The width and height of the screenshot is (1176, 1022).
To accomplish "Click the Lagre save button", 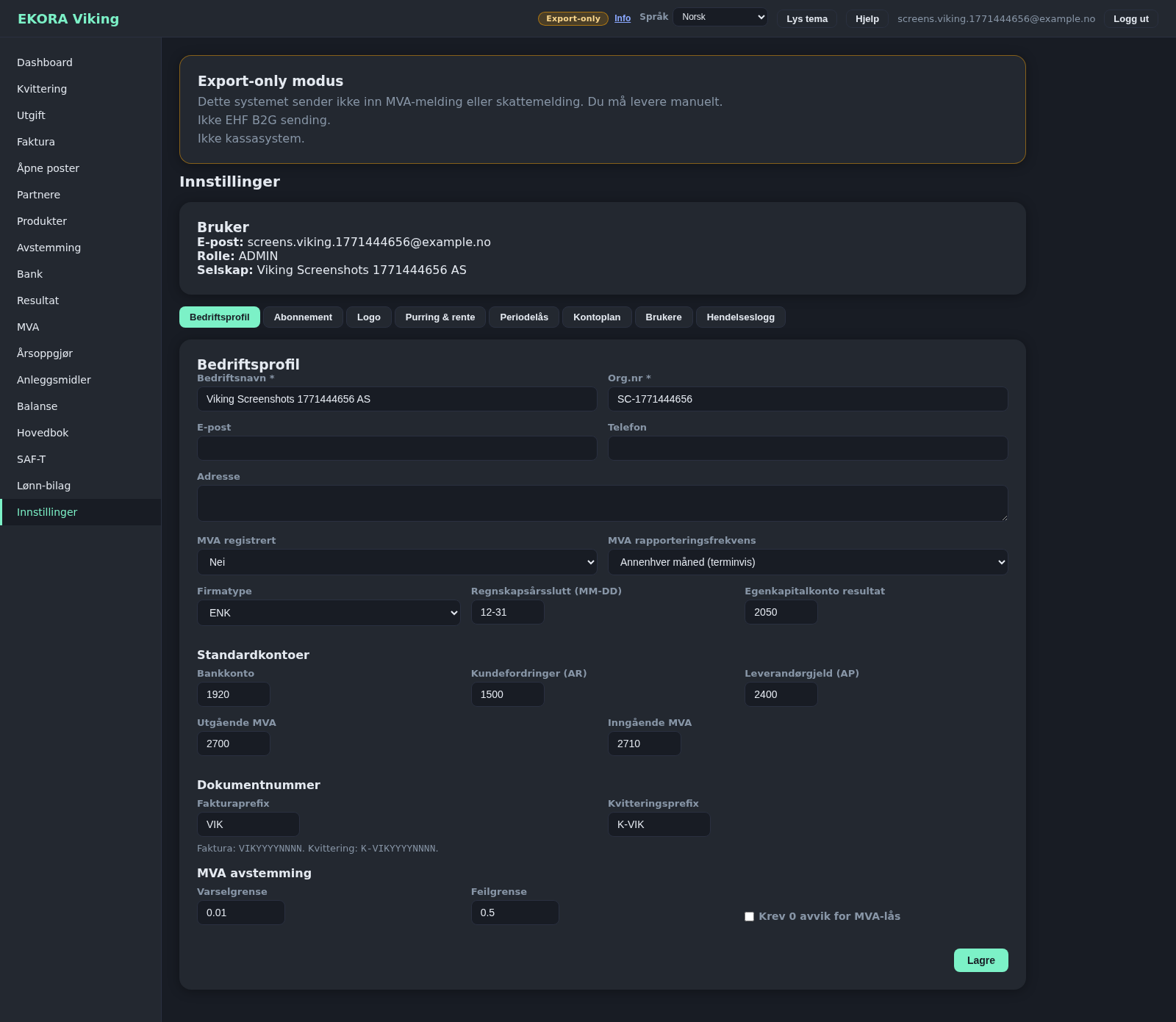I will pyautogui.click(x=980, y=960).
